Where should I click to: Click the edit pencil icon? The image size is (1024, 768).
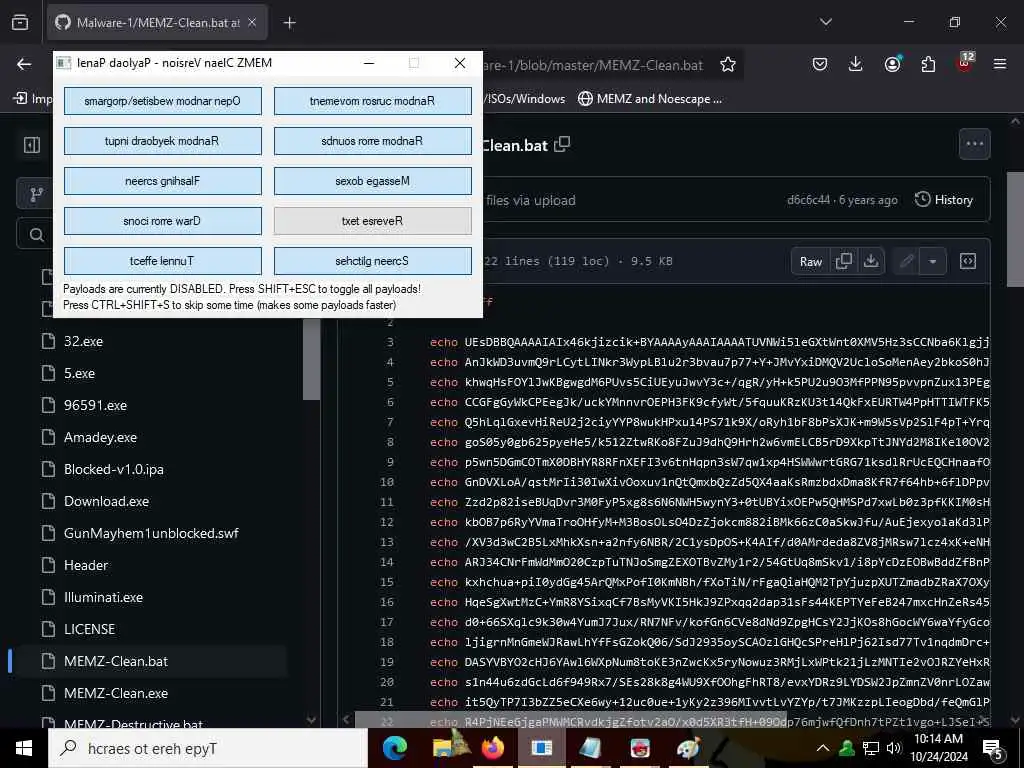(906, 261)
